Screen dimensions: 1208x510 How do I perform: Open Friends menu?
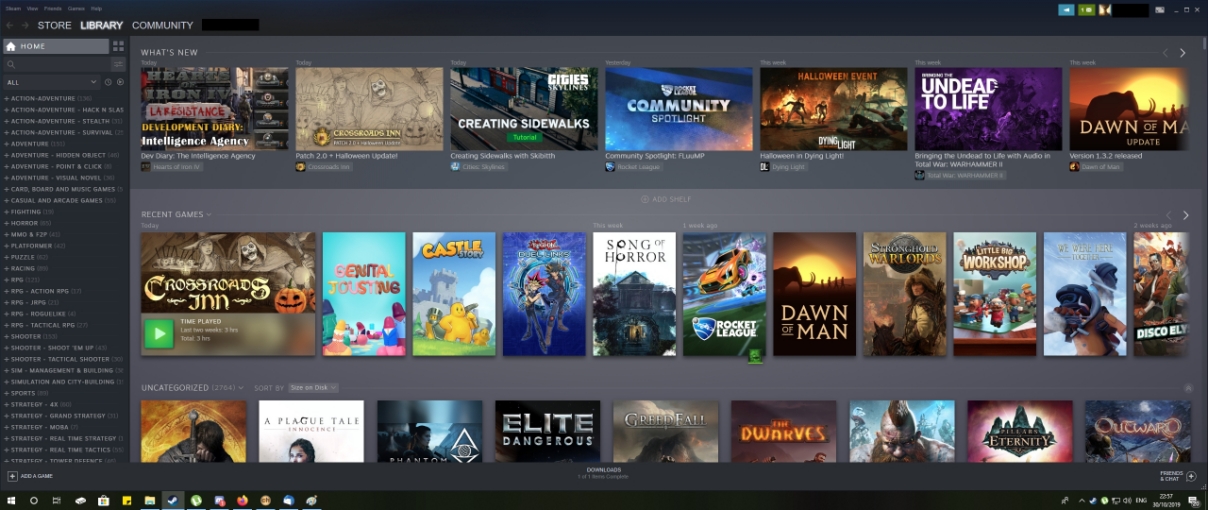[x=54, y=8]
